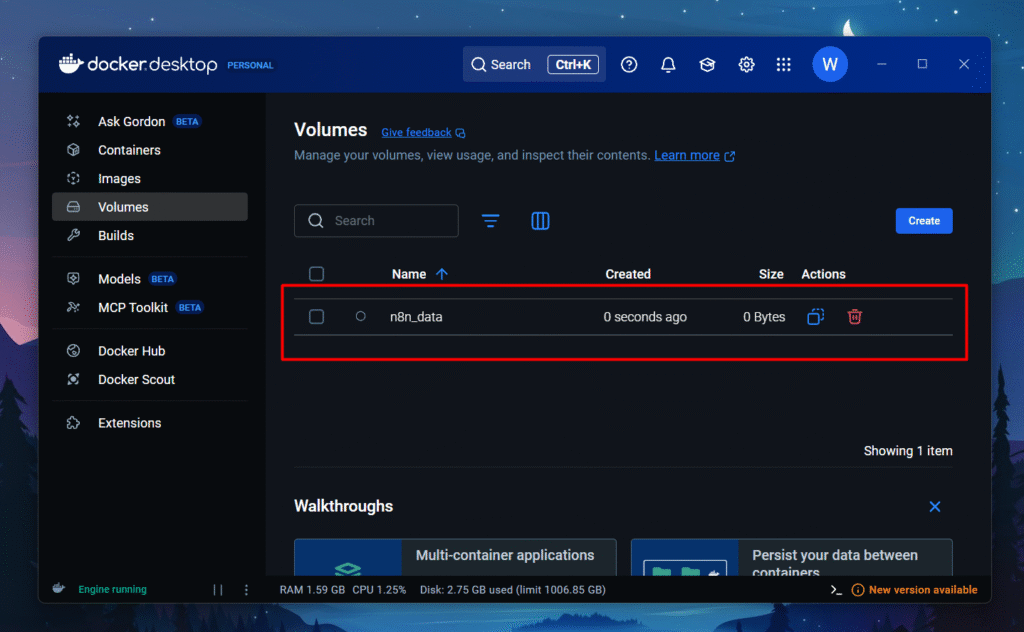Click the blue Create button

[x=923, y=221]
